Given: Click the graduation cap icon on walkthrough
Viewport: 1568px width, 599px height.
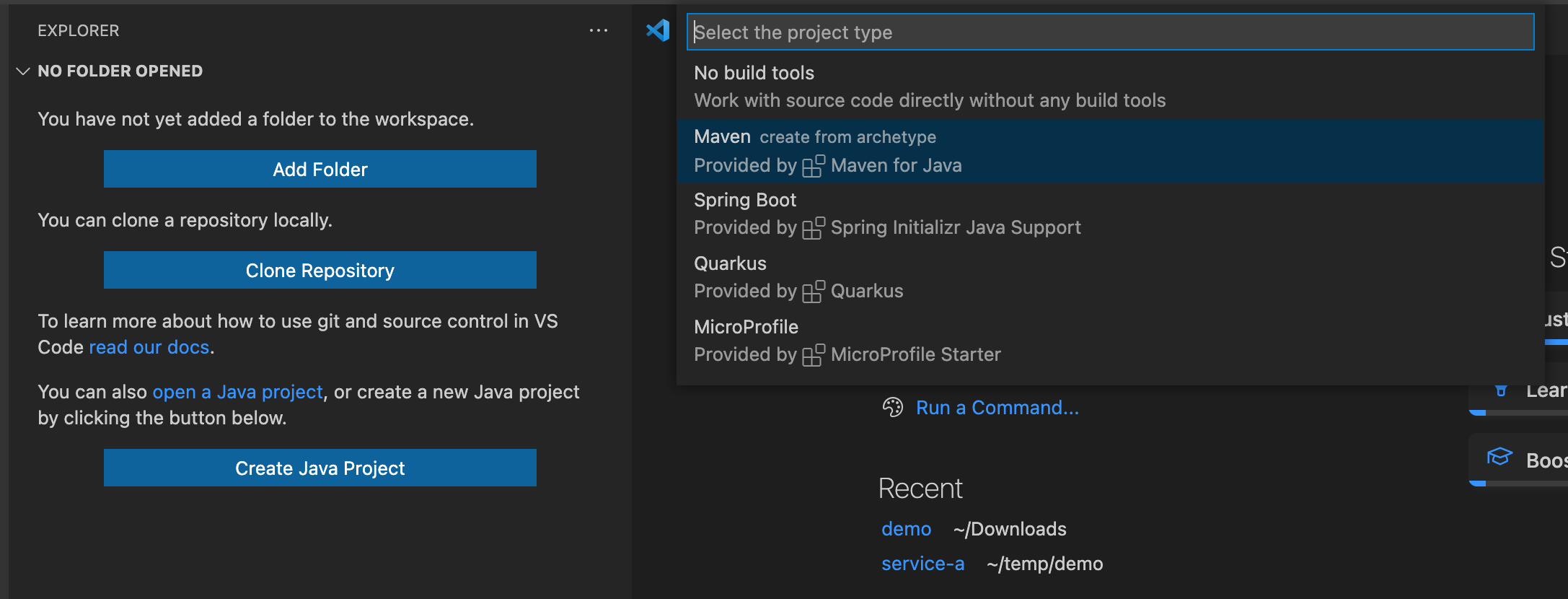Looking at the screenshot, I should [x=1499, y=457].
